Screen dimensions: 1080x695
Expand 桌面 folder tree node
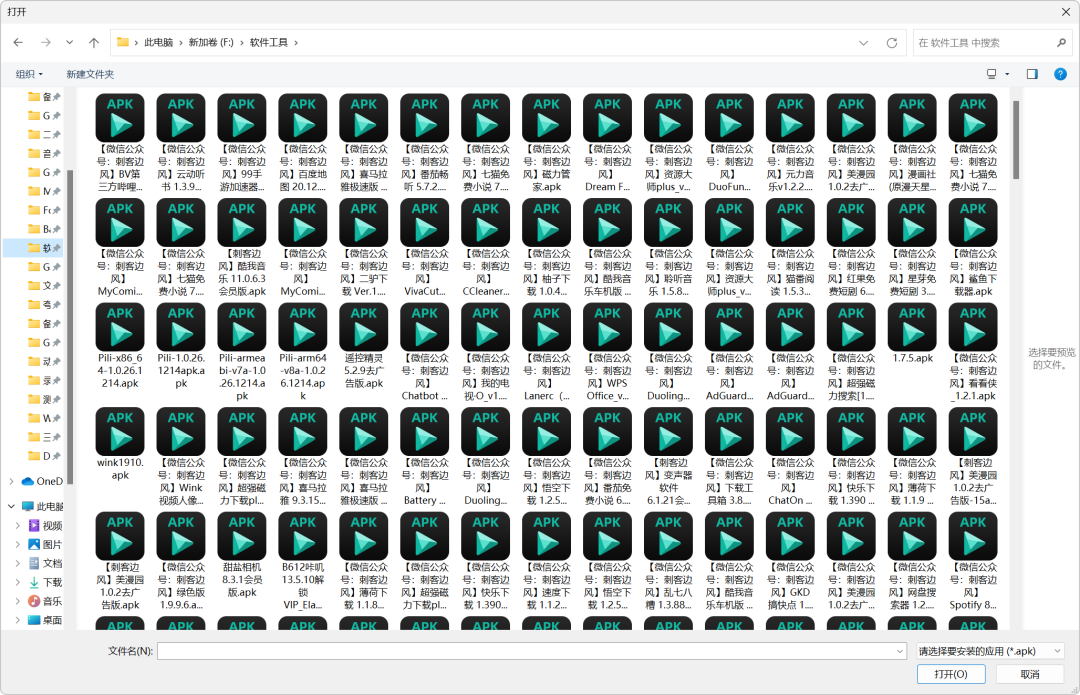pos(17,620)
